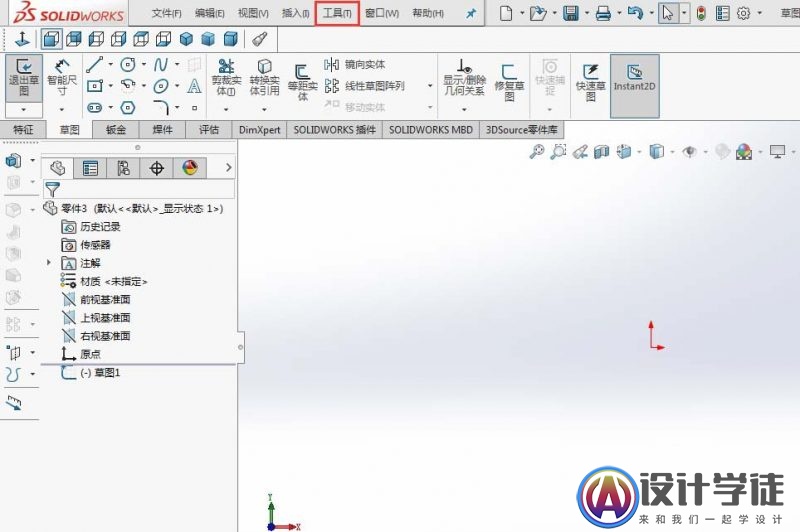Click the tree filter funnel icon

click(x=52, y=189)
